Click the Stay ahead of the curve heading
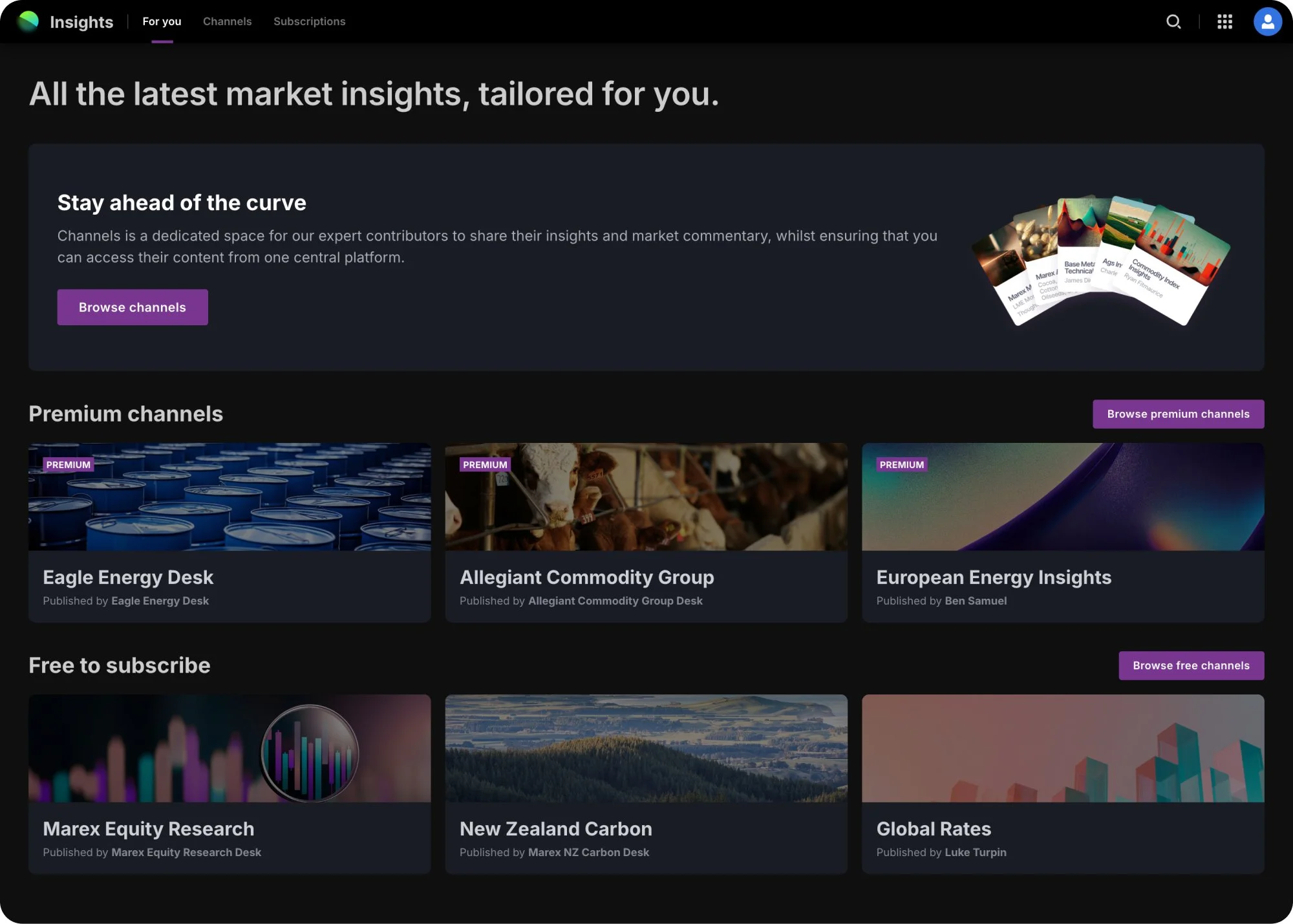 coord(182,202)
